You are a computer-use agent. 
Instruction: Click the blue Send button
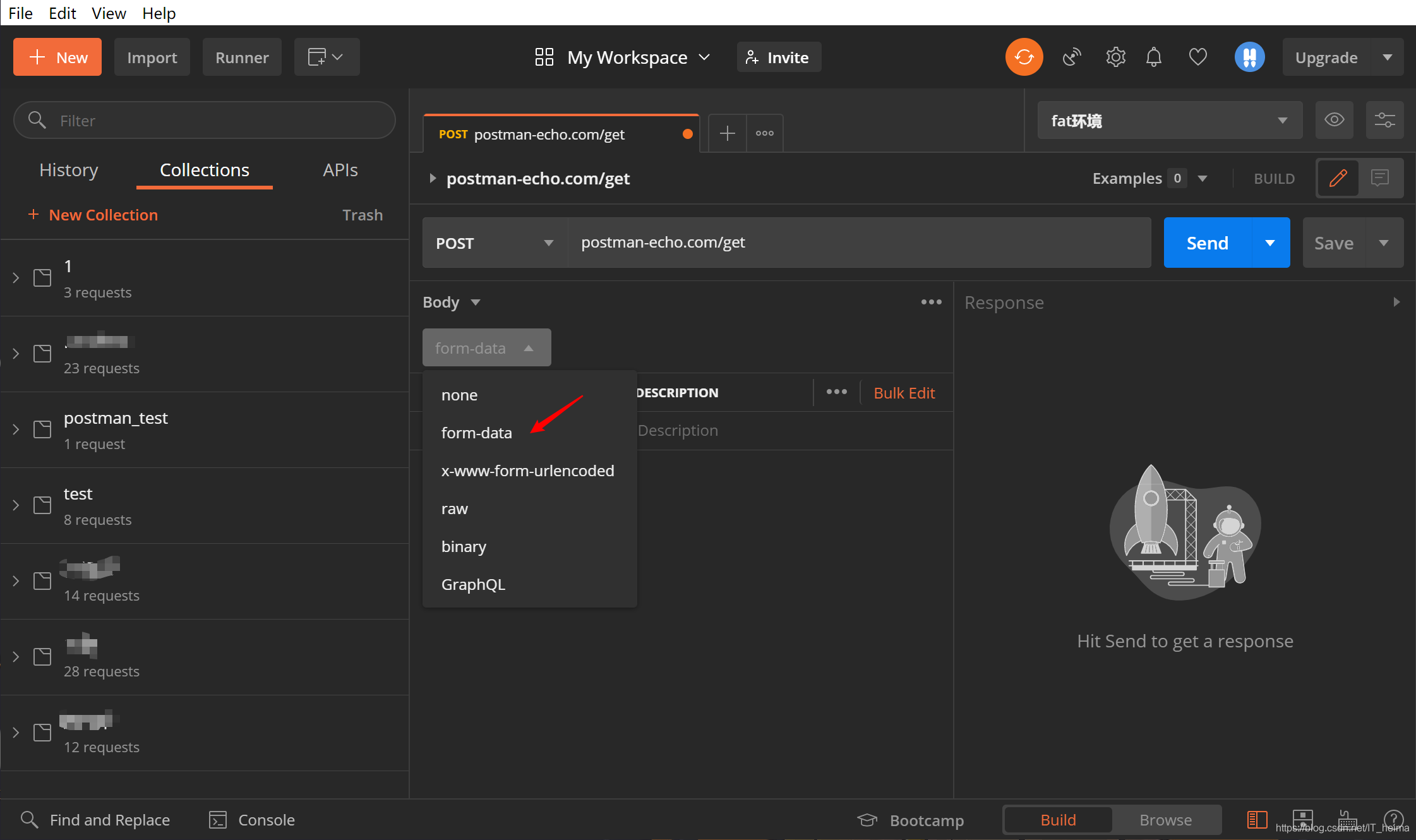coord(1208,243)
